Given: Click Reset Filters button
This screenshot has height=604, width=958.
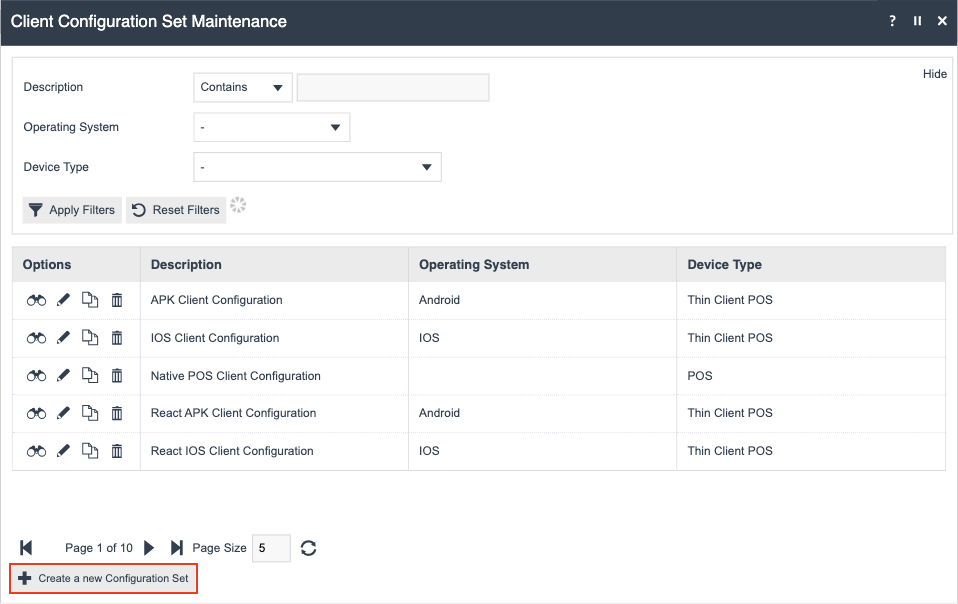Looking at the screenshot, I should point(176,210).
